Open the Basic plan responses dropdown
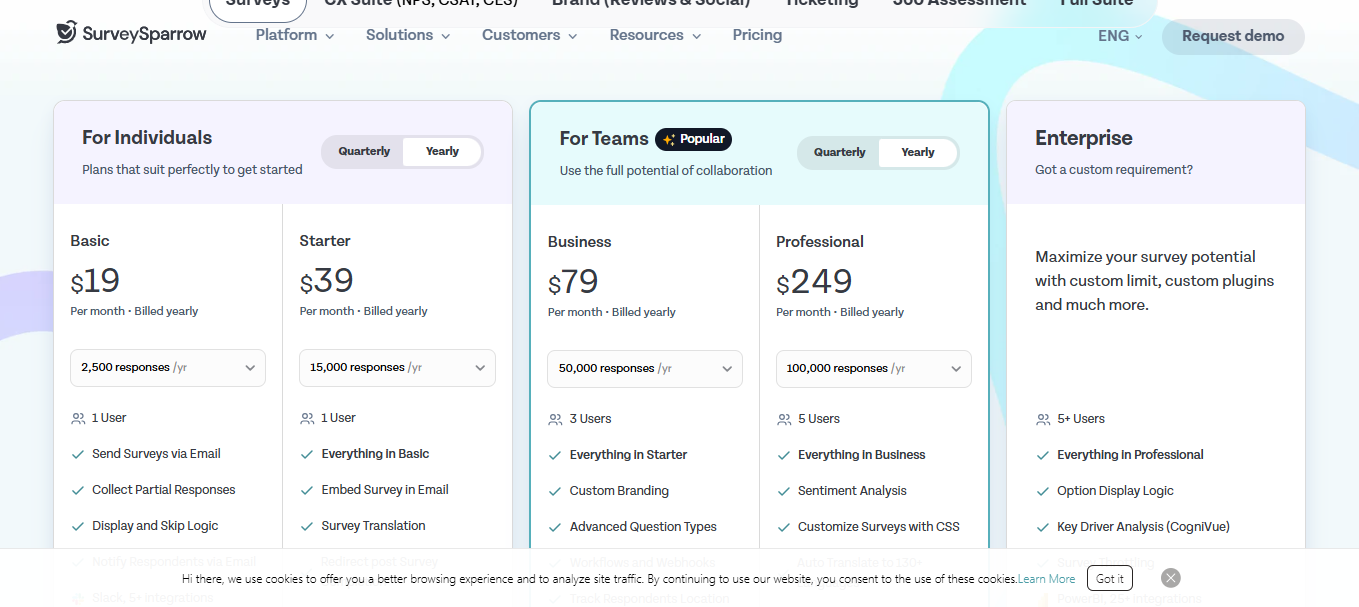Viewport: 1359px width, 607px height. [x=168, y=368]
